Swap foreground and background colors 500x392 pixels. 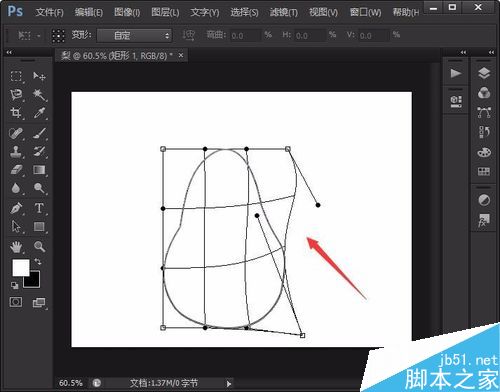38,262
